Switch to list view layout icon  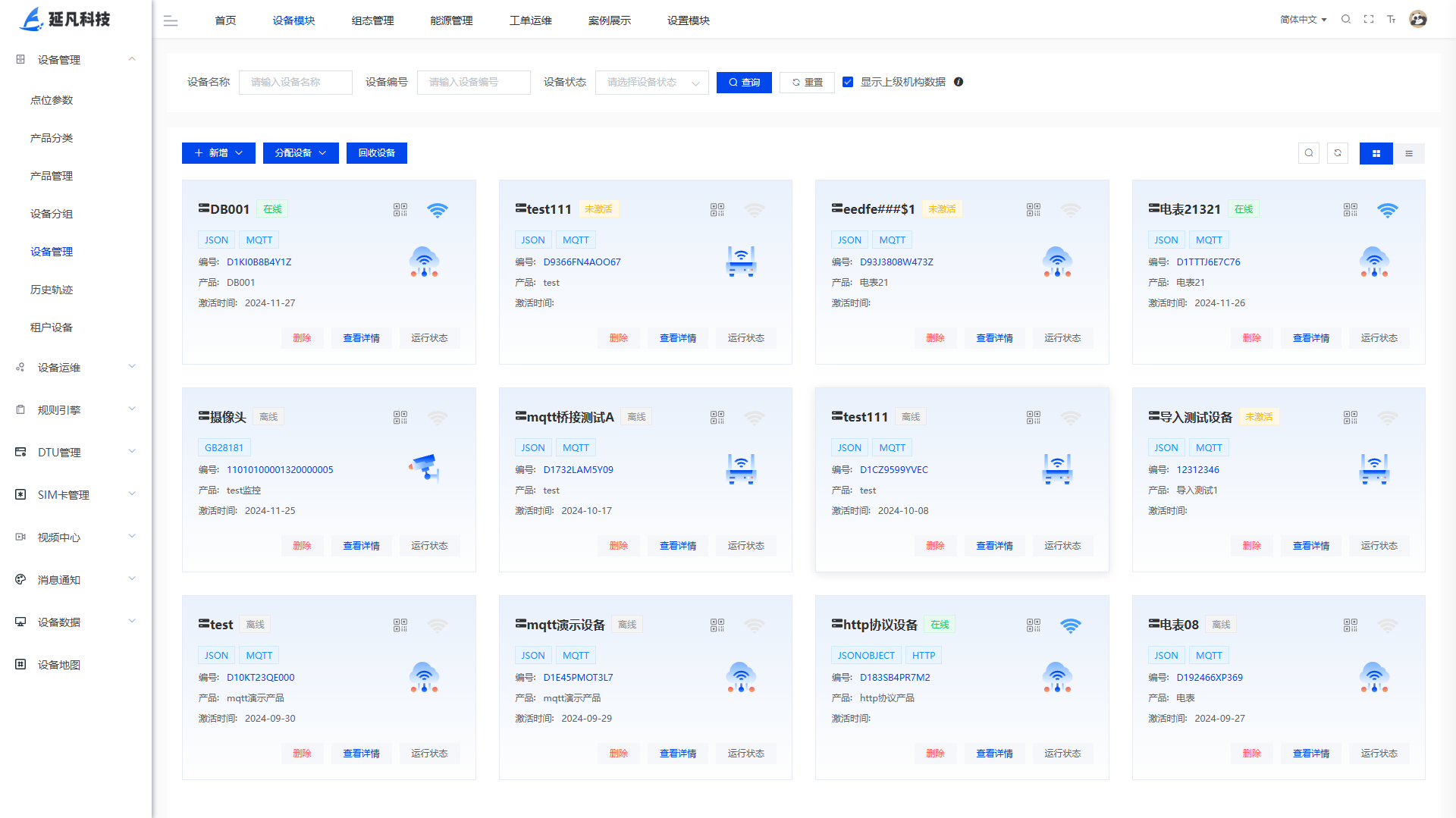click(1409, 153)
